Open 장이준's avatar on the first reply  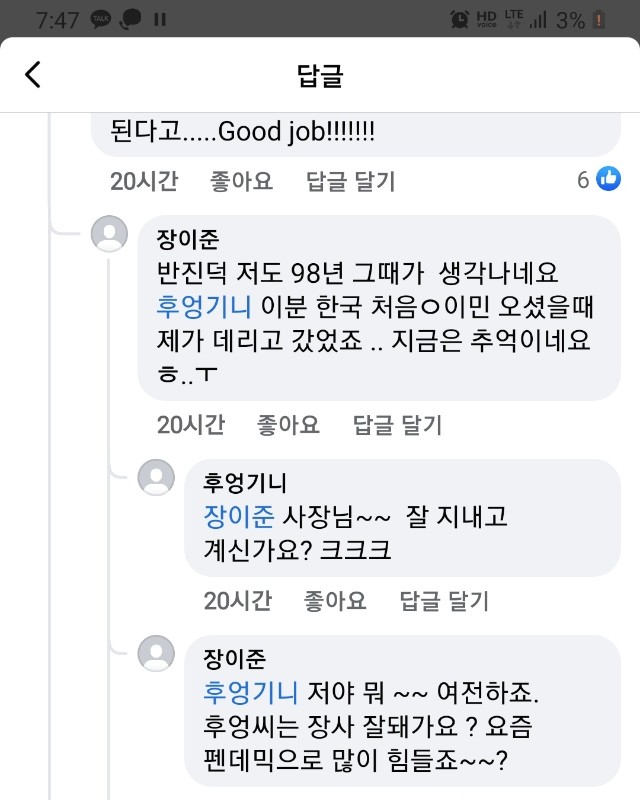point(109,234)
